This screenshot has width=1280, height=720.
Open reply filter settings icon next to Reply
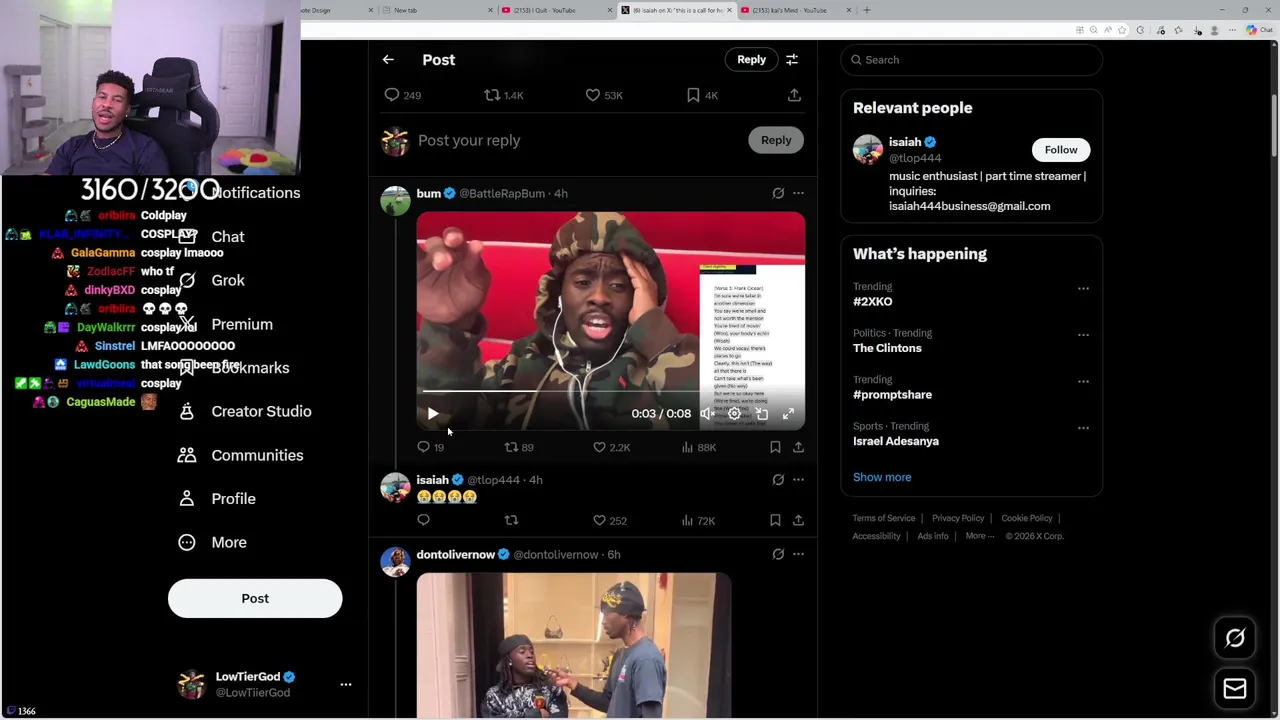[792, 60]
